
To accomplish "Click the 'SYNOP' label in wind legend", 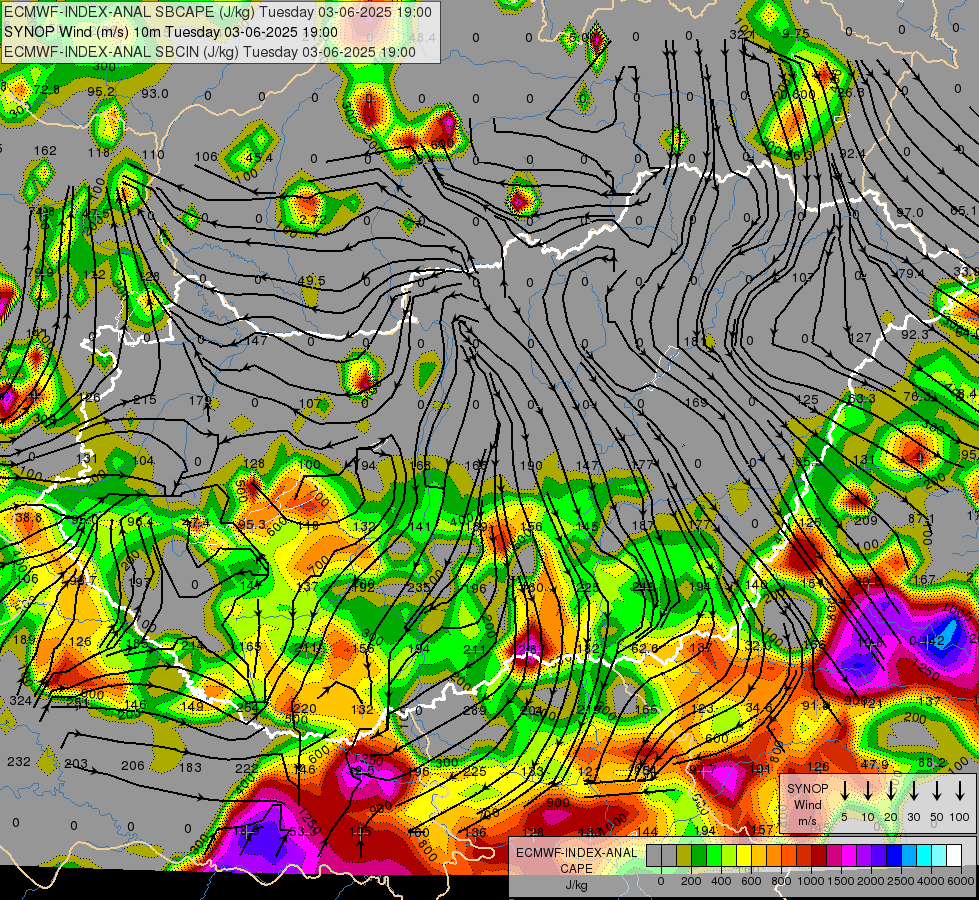I will click(x=808, y=789).
